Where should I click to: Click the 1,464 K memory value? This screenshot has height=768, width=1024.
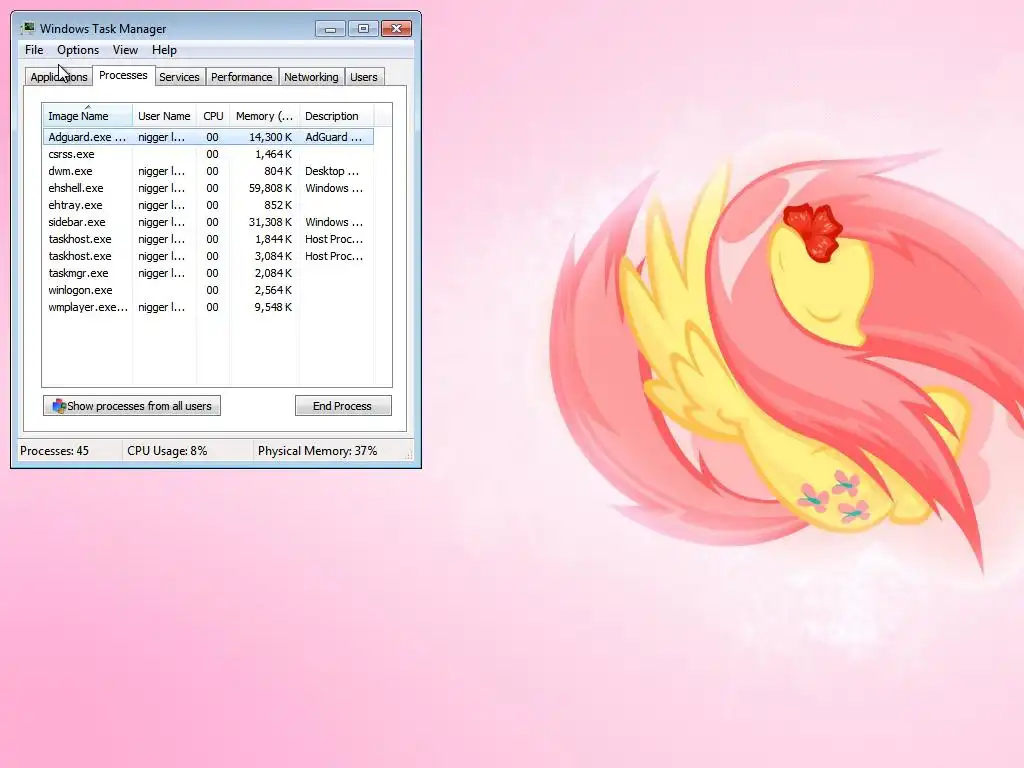273,154
